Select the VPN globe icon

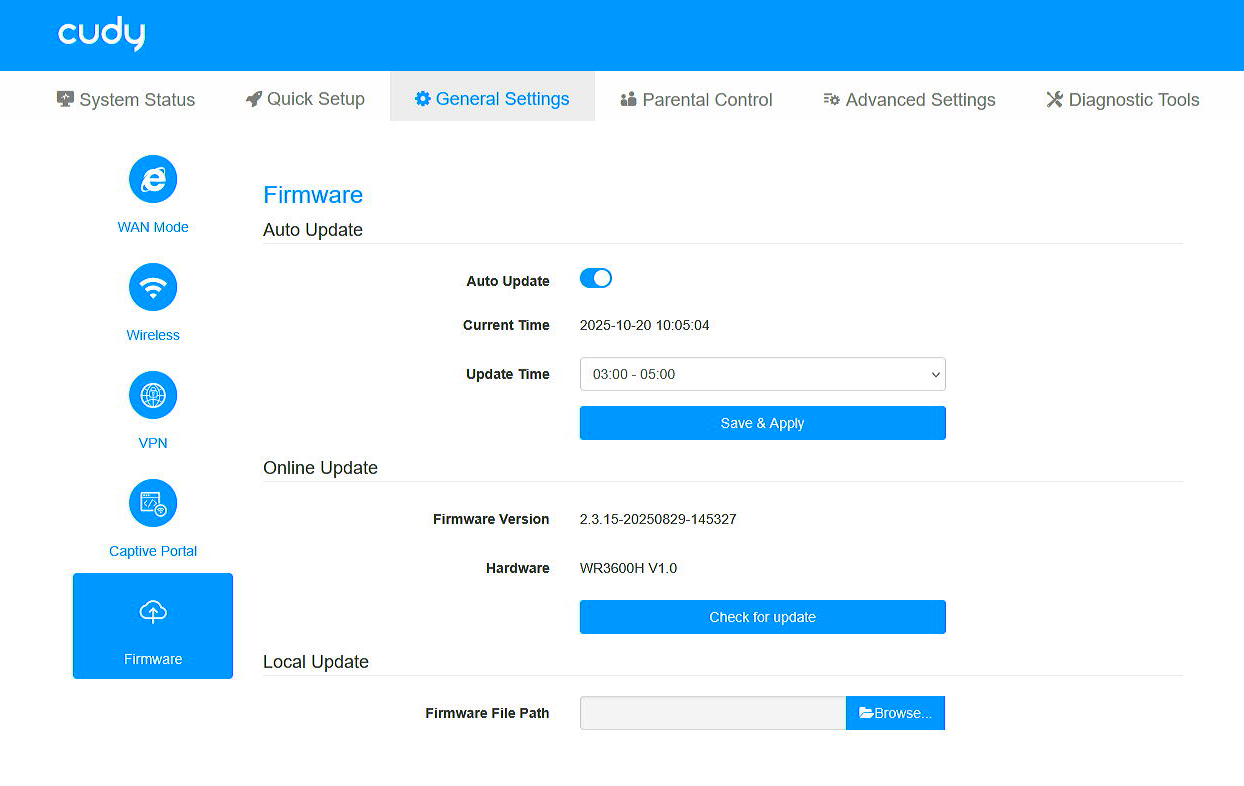[x=153, y=396]
